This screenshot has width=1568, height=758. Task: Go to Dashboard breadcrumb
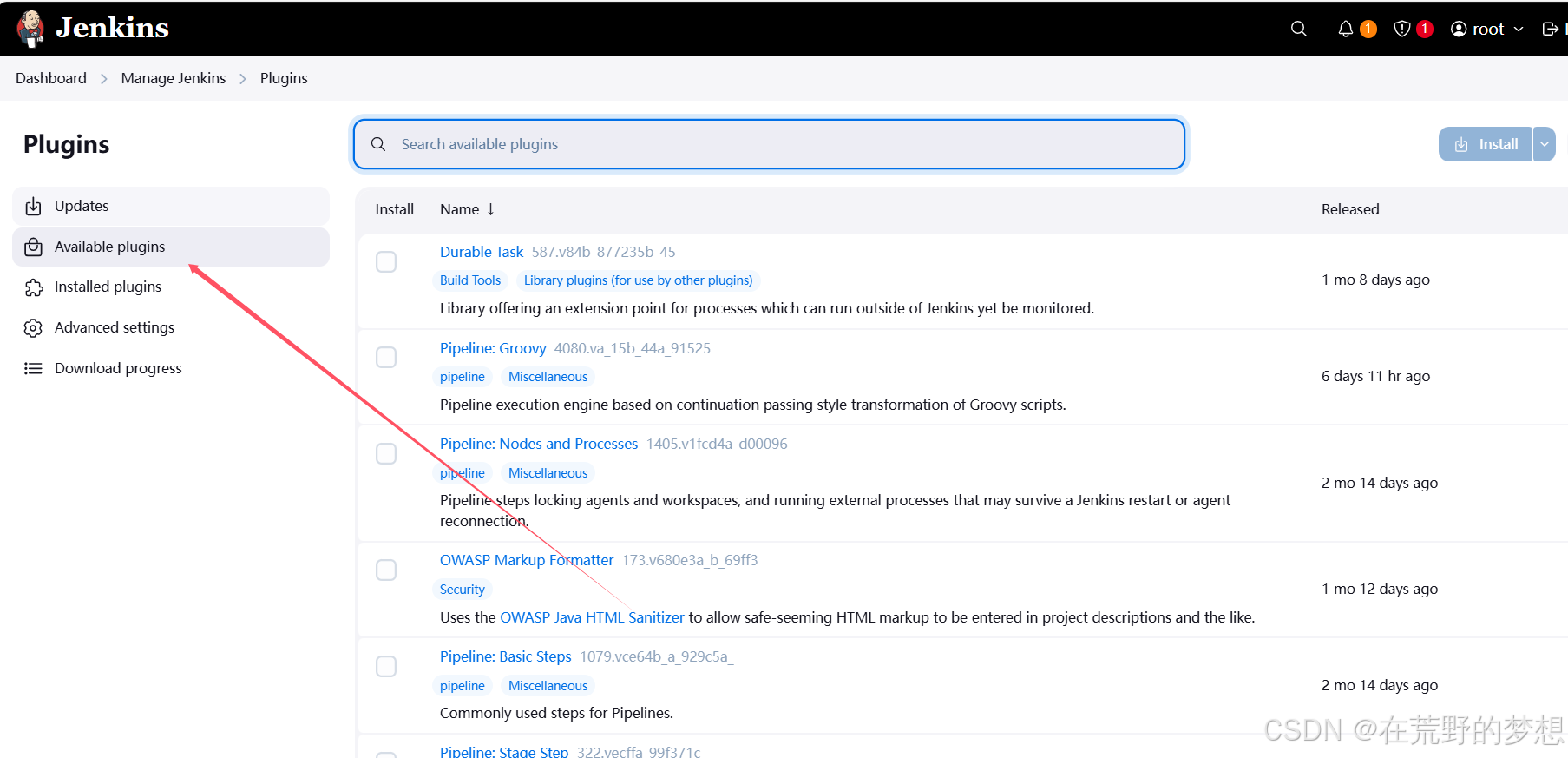pos(51,78)
